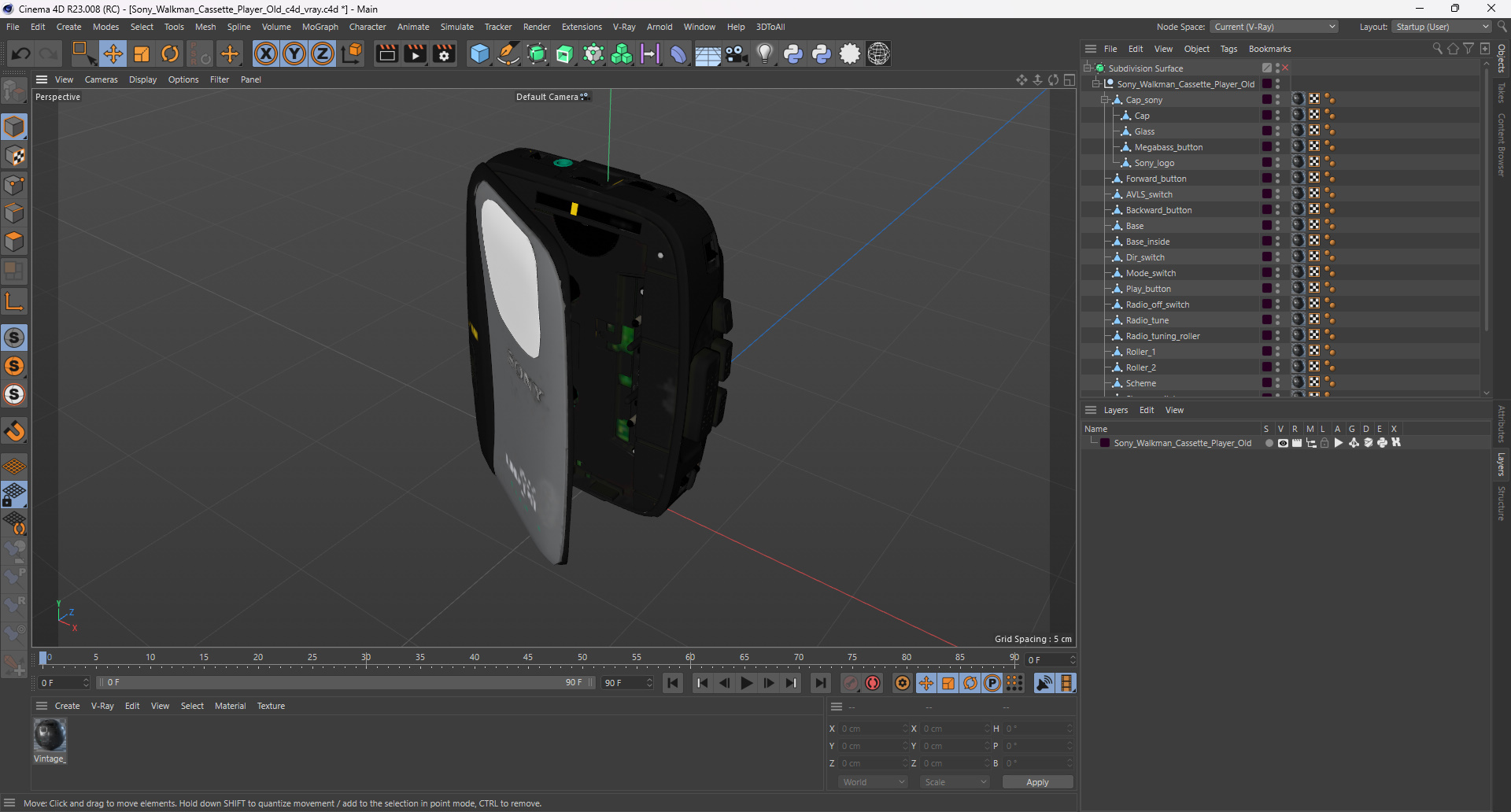The width and height of the screenshot is (1511, 812).
Task: Open the Spline pen tool
Action: pyautogui.click(x=508, y=54)
